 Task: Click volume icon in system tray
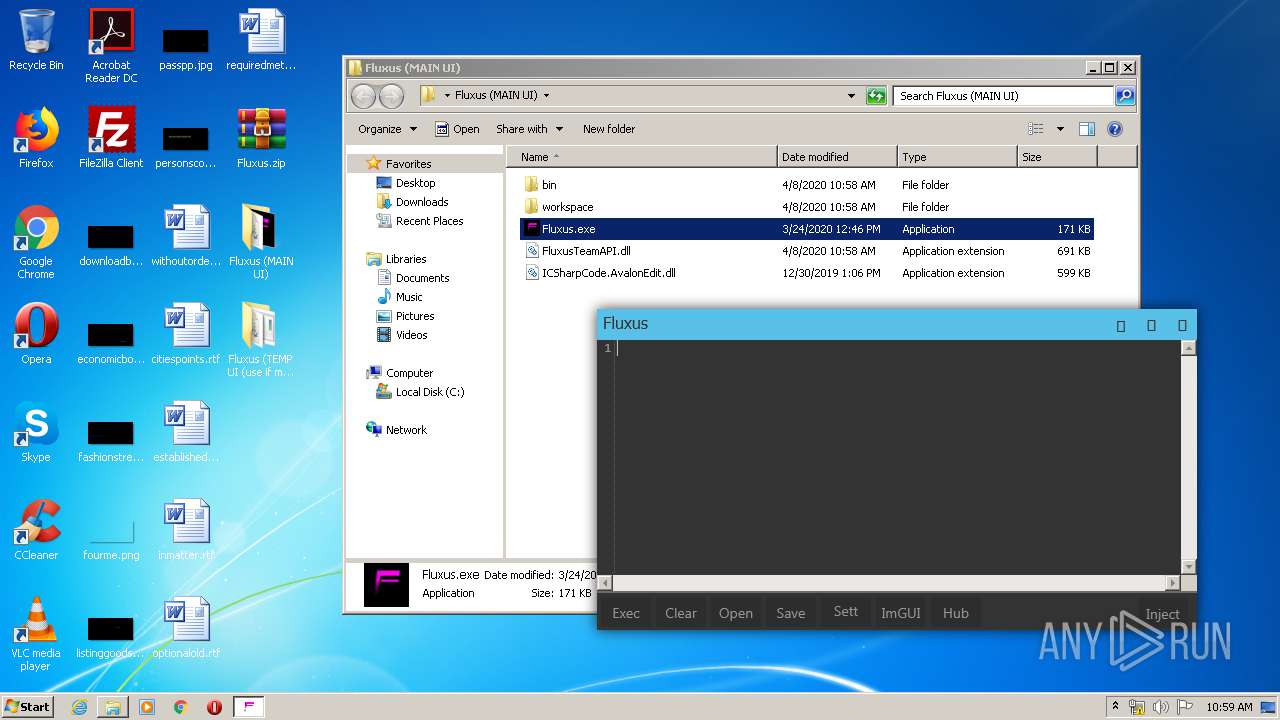[x=1161, y=707]
